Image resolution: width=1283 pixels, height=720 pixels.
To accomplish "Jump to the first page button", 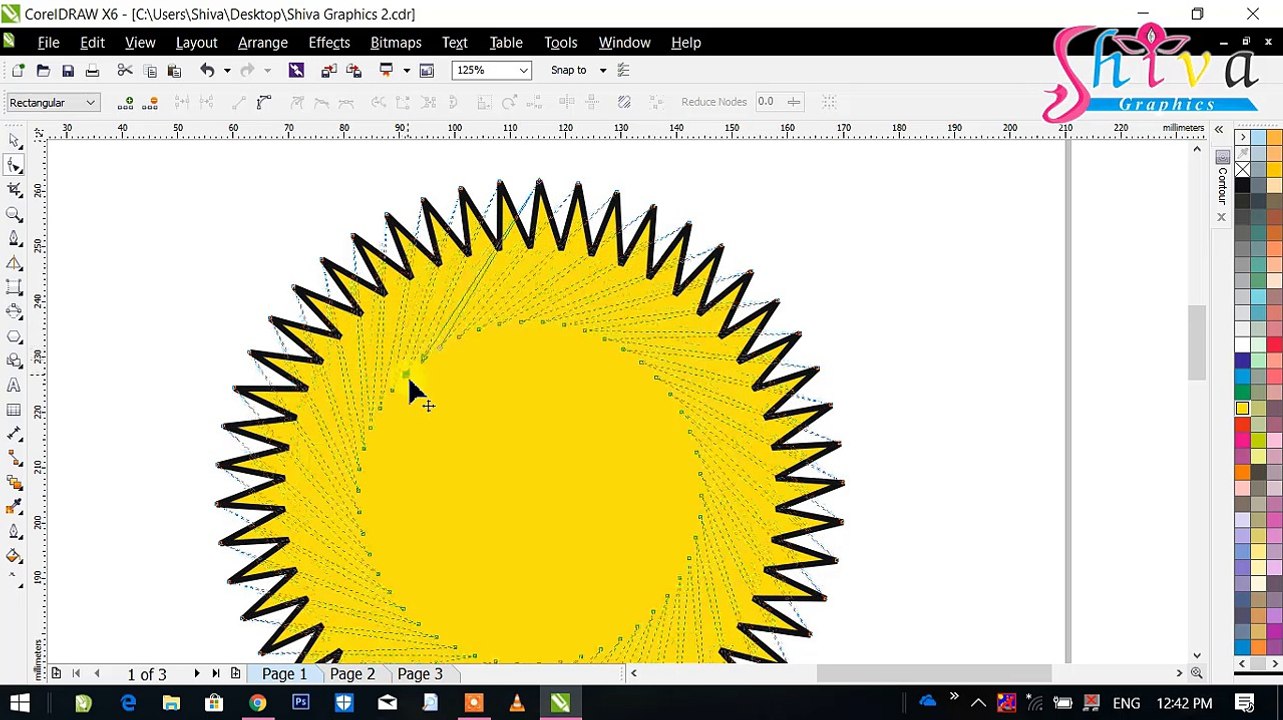I will click(x=76, y=674).
